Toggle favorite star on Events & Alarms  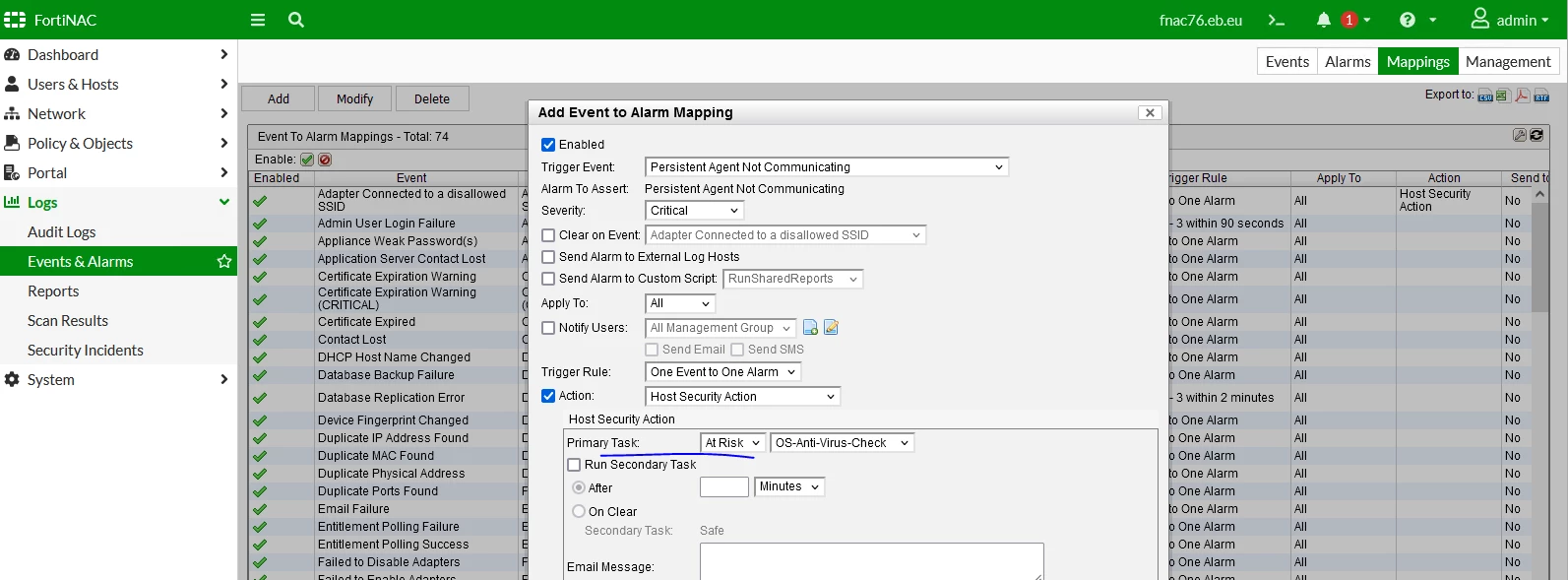point(224,262)
